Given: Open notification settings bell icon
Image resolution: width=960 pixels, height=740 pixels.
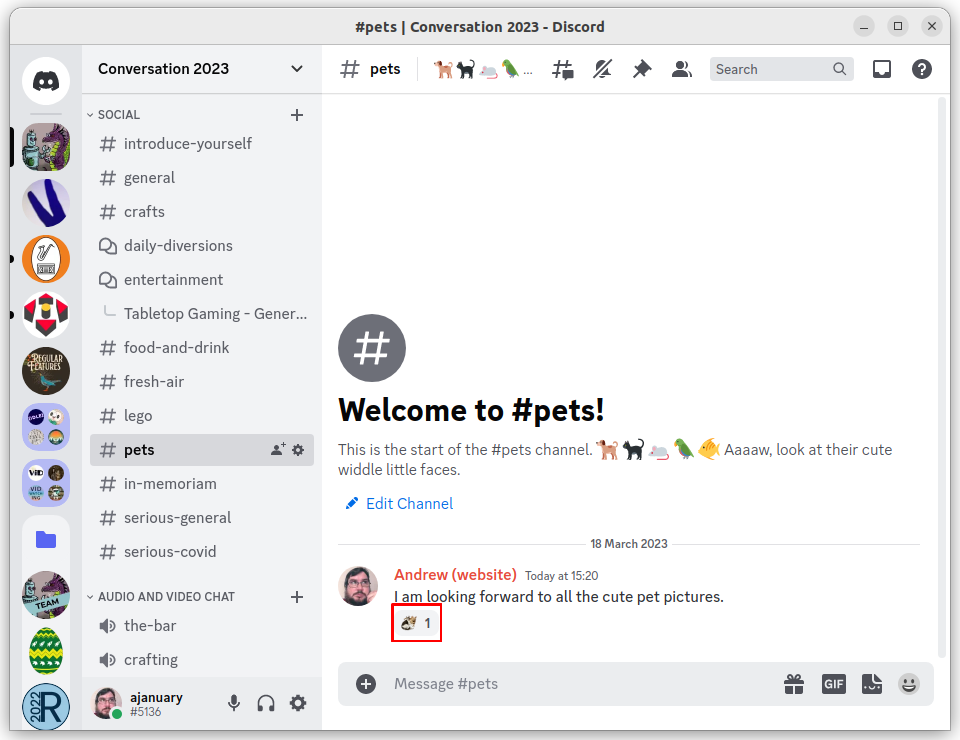Looking at the screenshot, I should 602,69.
